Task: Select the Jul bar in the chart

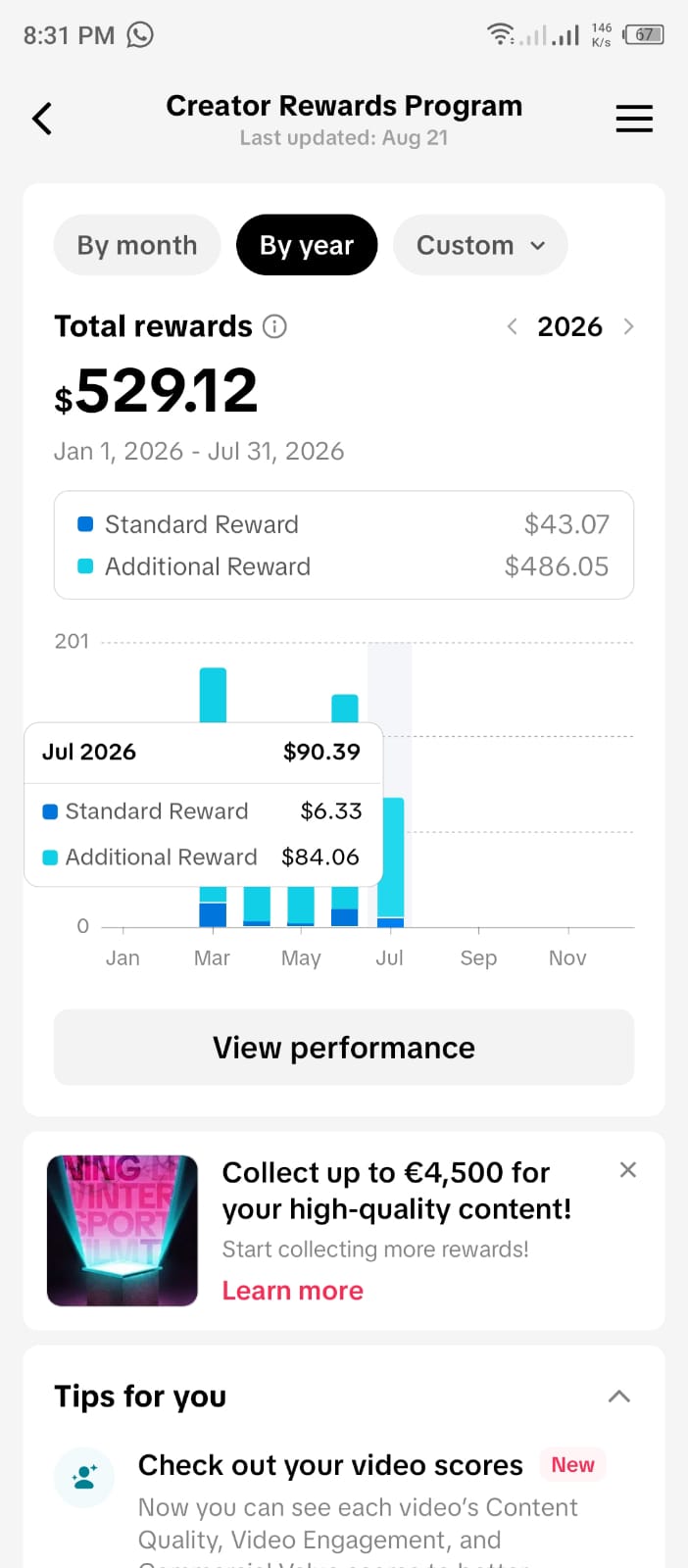Action: coord(390,862)
